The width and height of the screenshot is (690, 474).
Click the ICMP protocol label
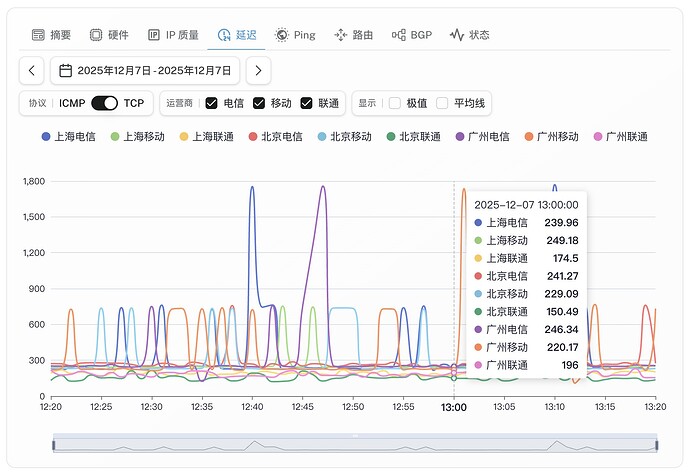point(72,103)
